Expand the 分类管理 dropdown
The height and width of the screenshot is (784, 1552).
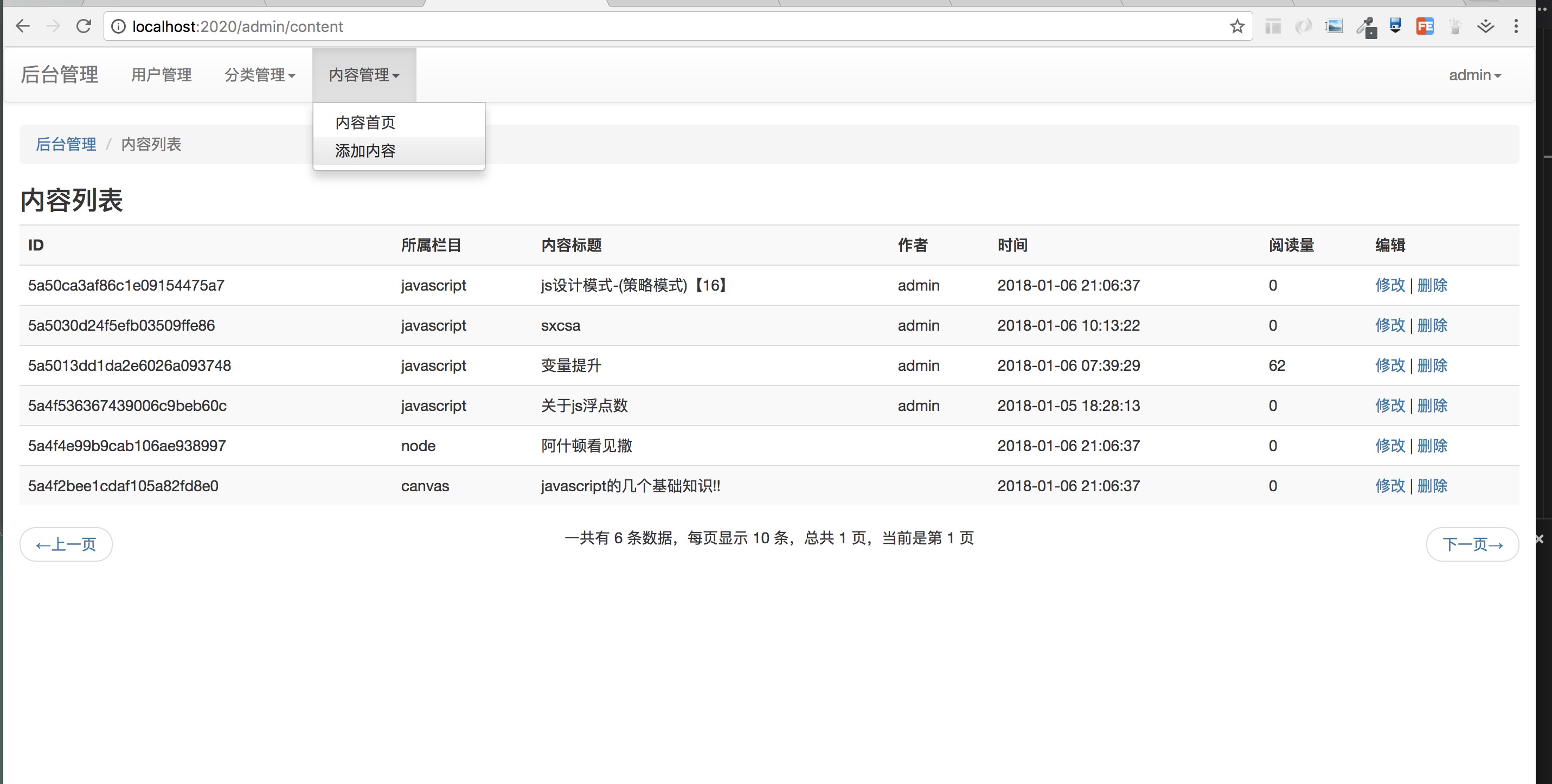[260, 75]
